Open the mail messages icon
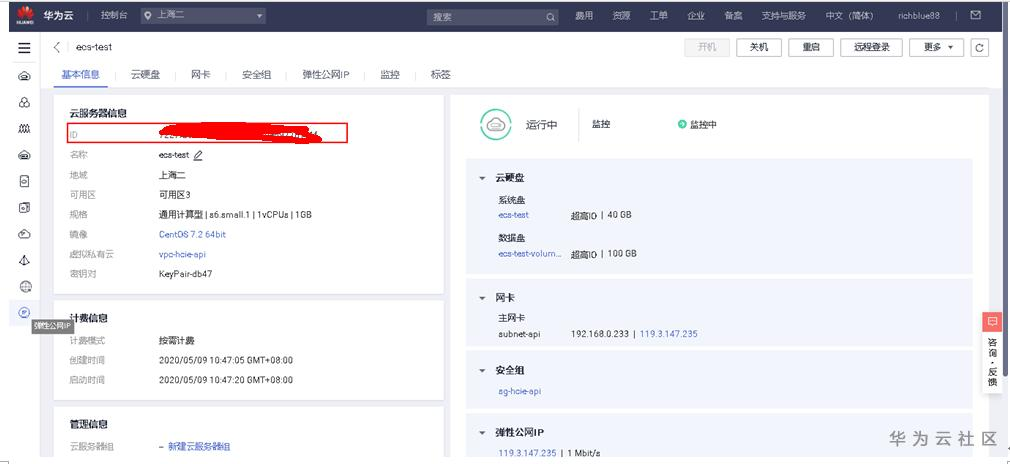The image size is (1010, 464). coord(976,15)
